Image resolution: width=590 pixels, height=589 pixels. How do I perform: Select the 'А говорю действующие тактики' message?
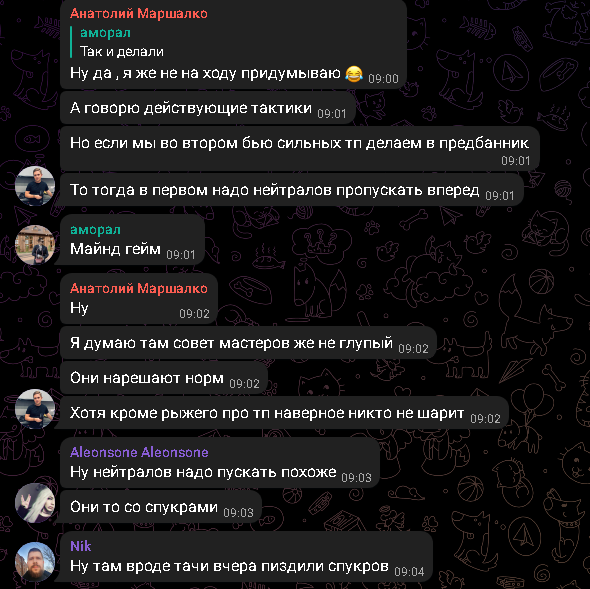[208, 108]
